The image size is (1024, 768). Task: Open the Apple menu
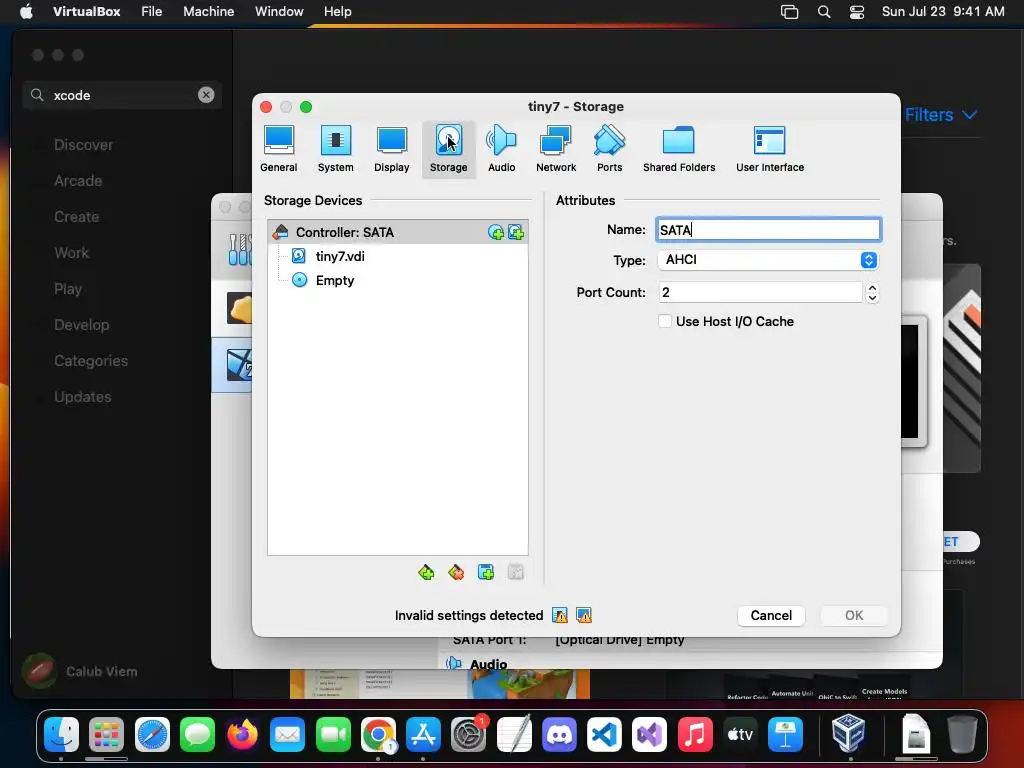[x=26, y=12]
